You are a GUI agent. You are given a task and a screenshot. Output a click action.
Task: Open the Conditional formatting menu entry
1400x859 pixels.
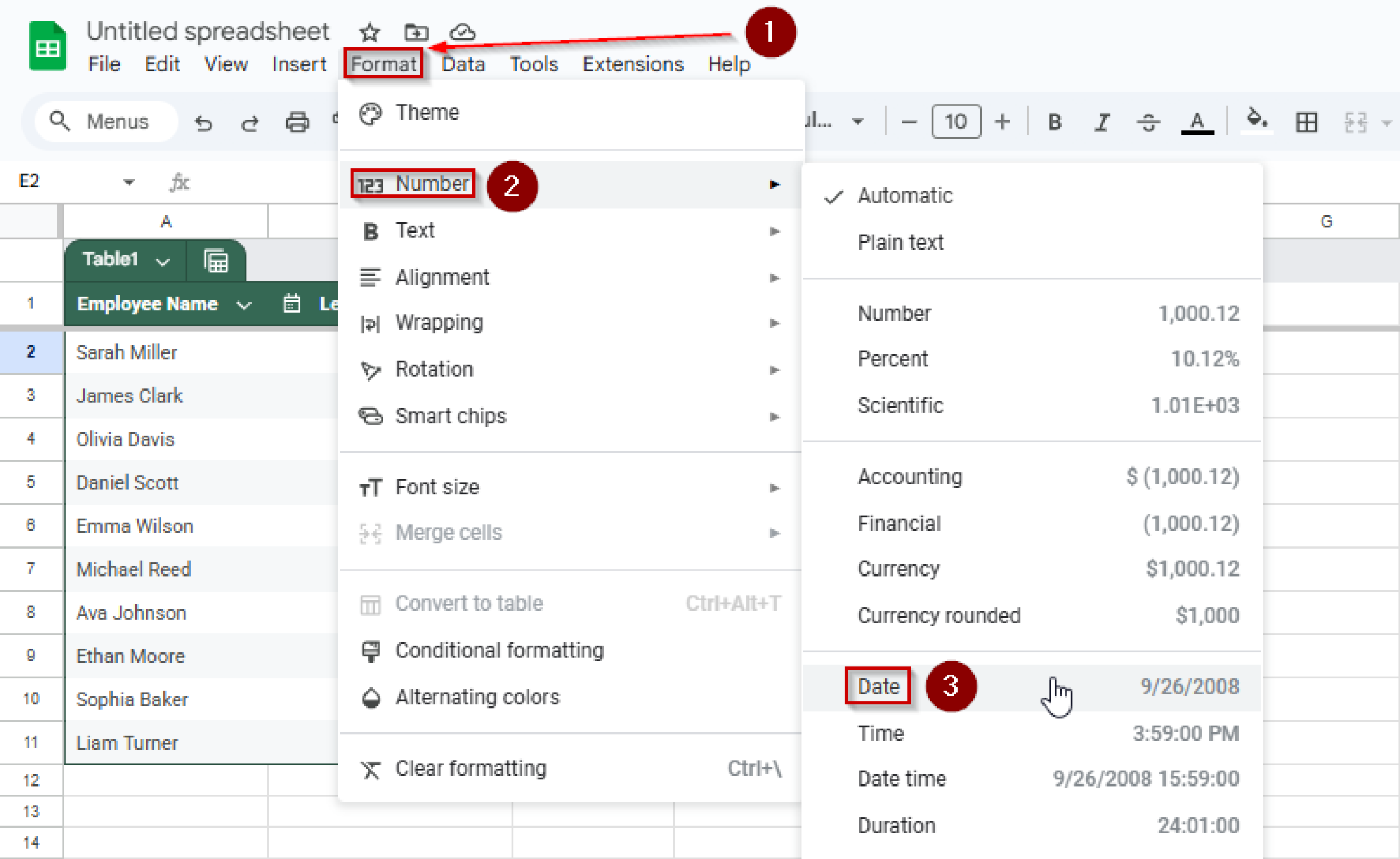(x=499, y=650)
